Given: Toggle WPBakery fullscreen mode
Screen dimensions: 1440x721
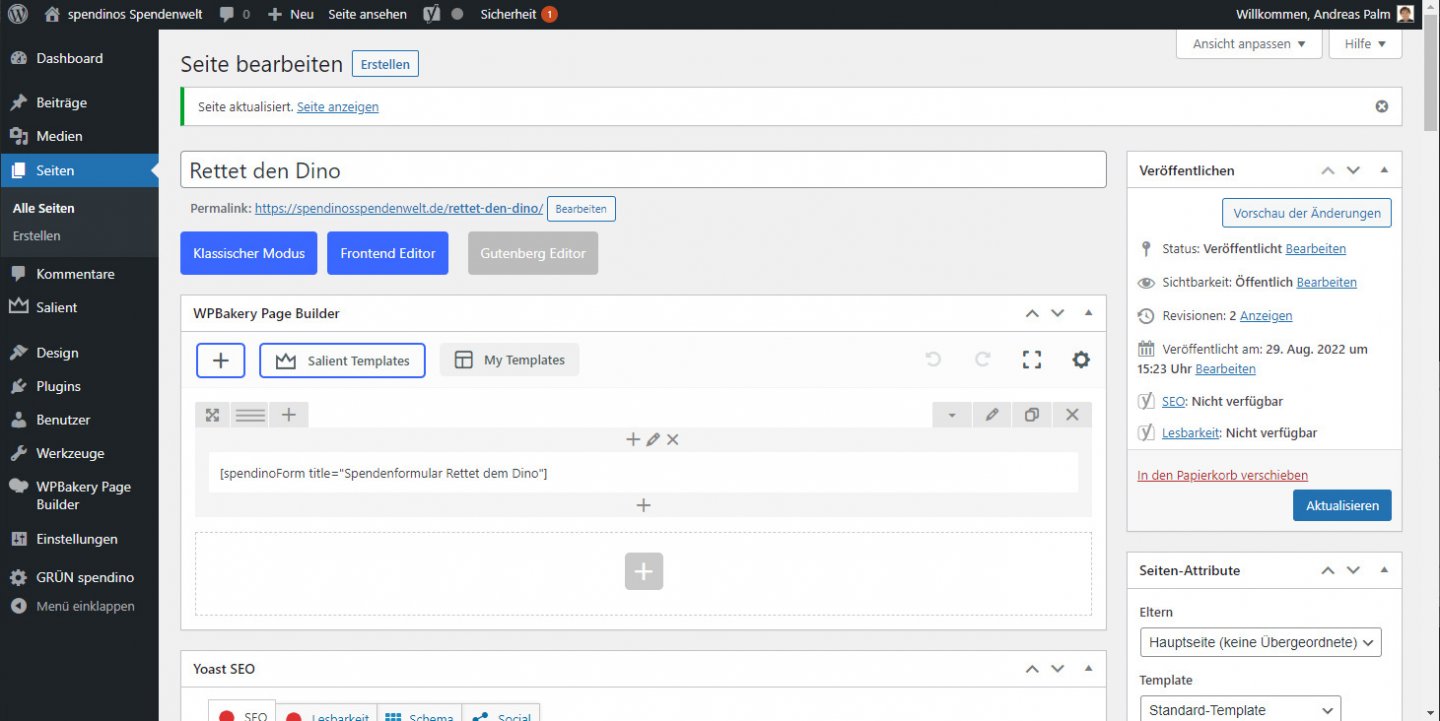Looking at the screenshot, I should [x=1032, y=360].
